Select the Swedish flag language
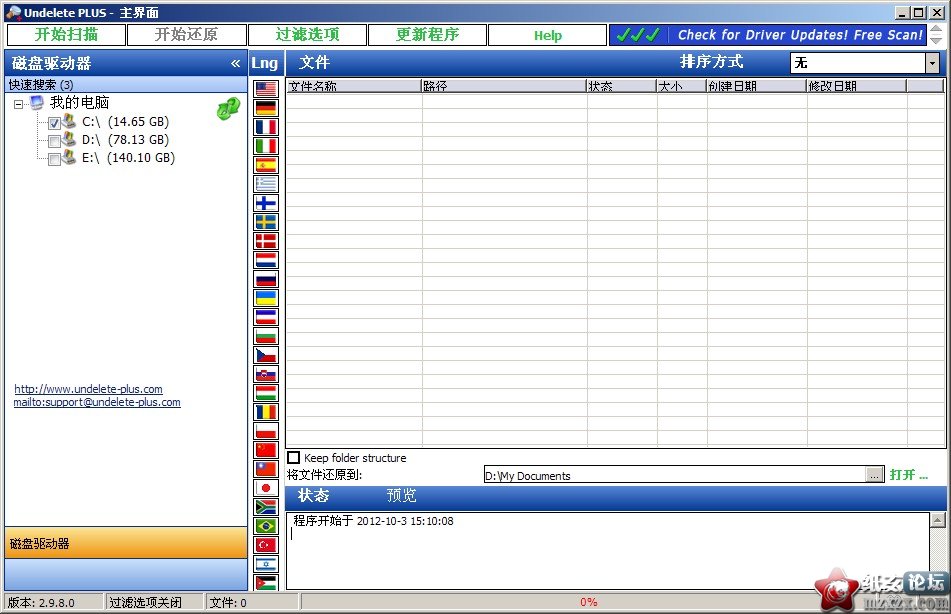 (x=266, y=222)
